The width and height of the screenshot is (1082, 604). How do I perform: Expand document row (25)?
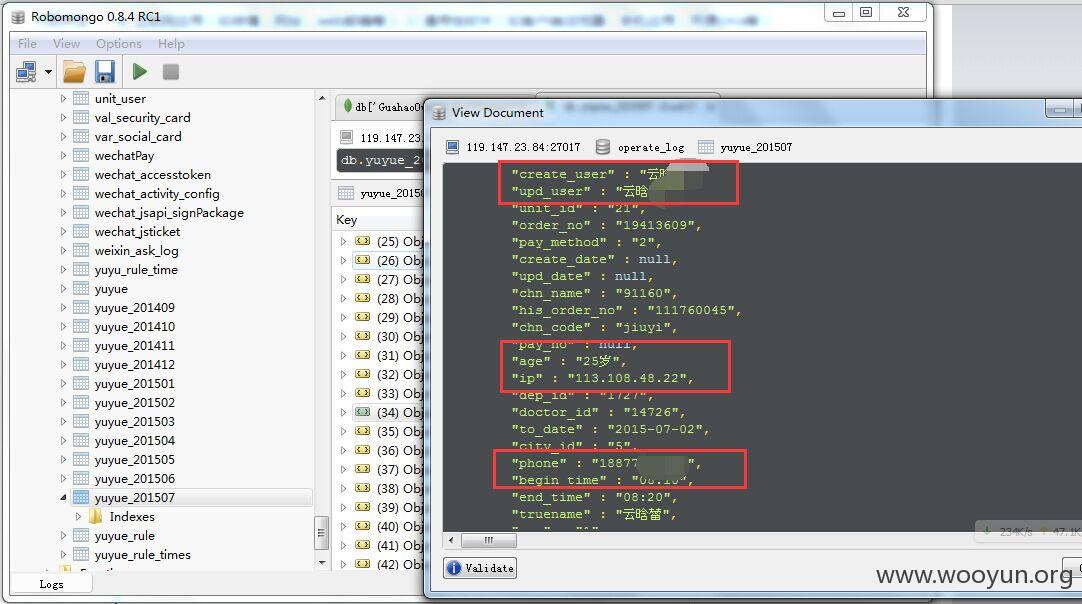(343, 242)
